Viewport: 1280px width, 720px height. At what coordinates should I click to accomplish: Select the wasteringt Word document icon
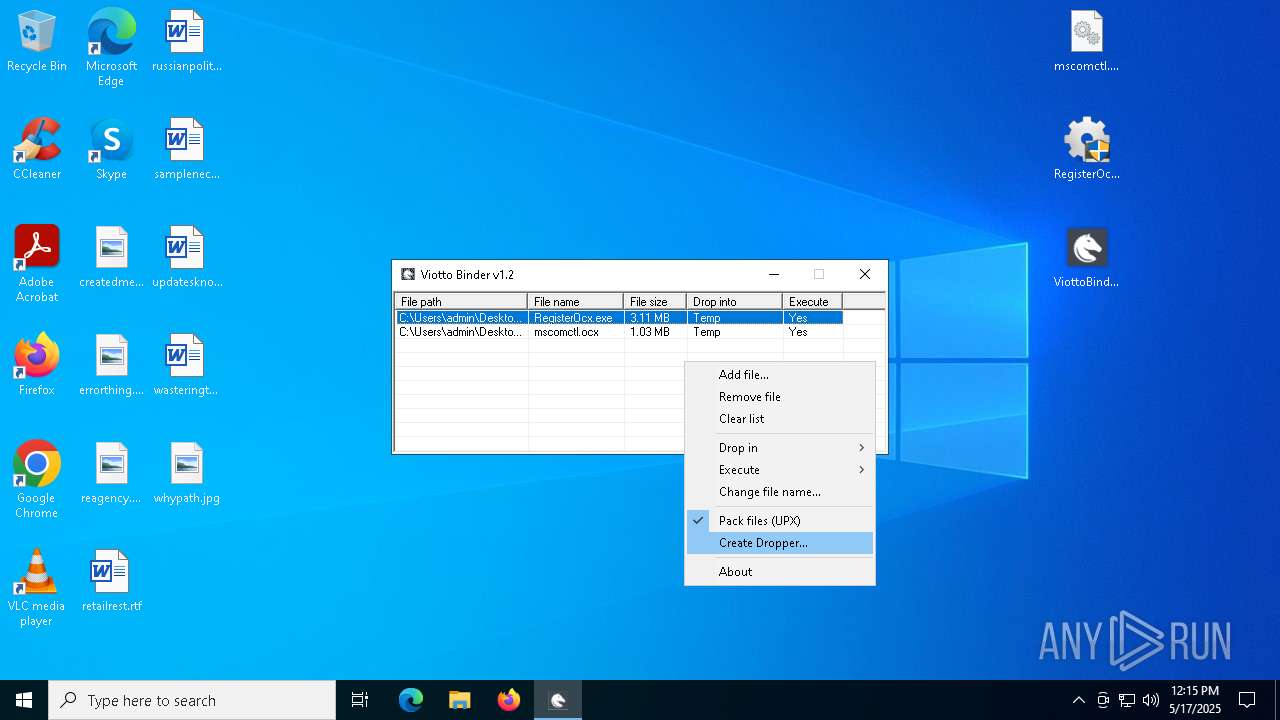(x=186, y=366)
